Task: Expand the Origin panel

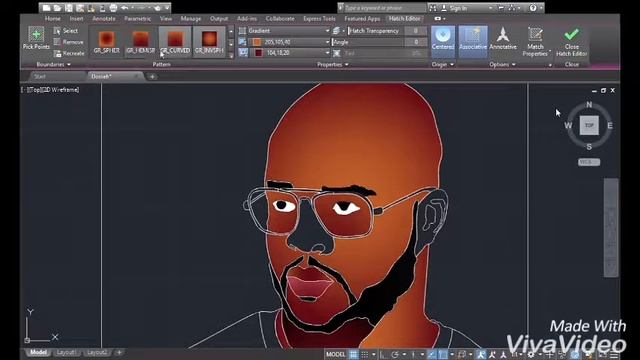Action: pos(442,64)
